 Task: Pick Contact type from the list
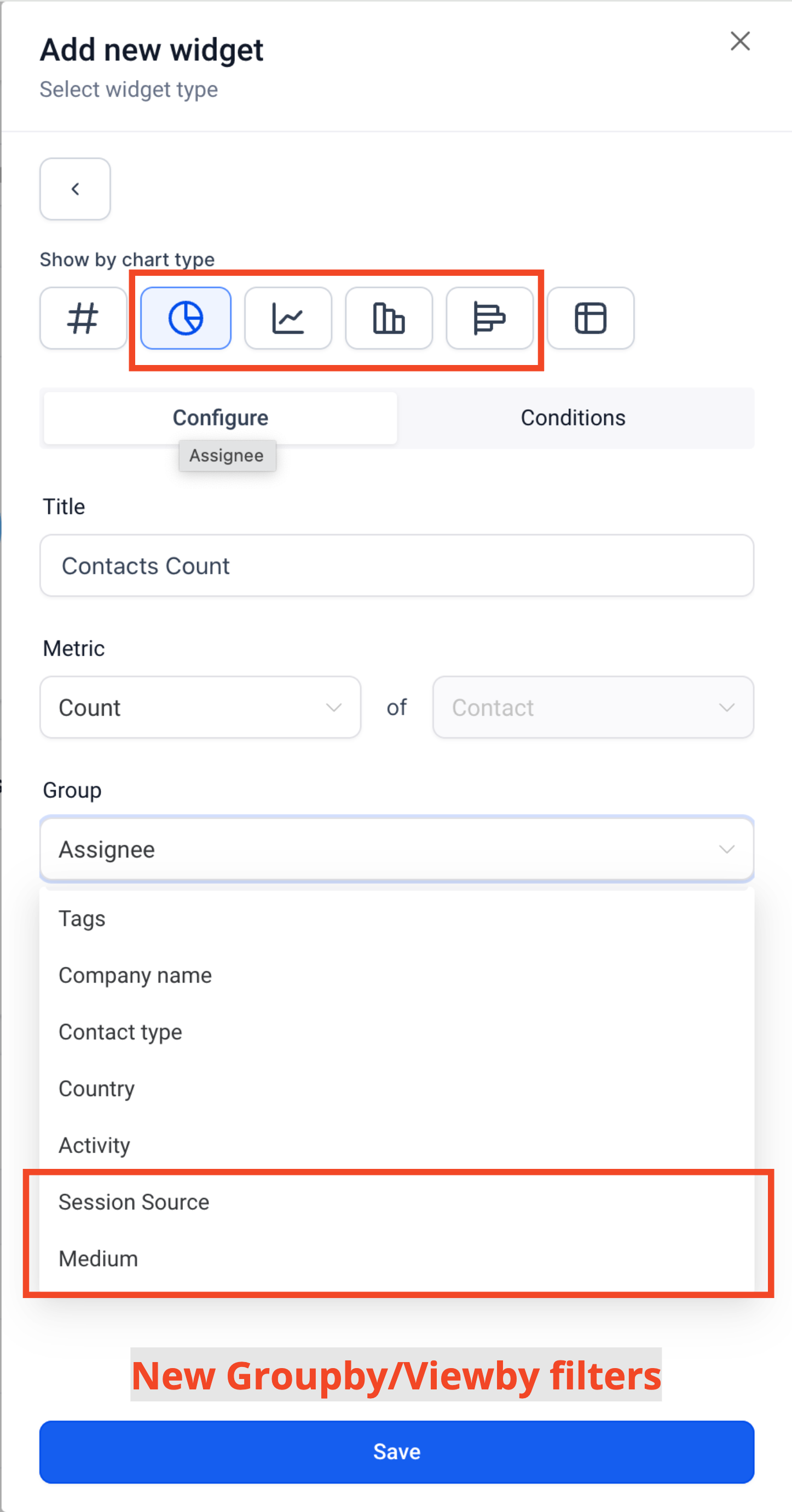point(120,1032)
